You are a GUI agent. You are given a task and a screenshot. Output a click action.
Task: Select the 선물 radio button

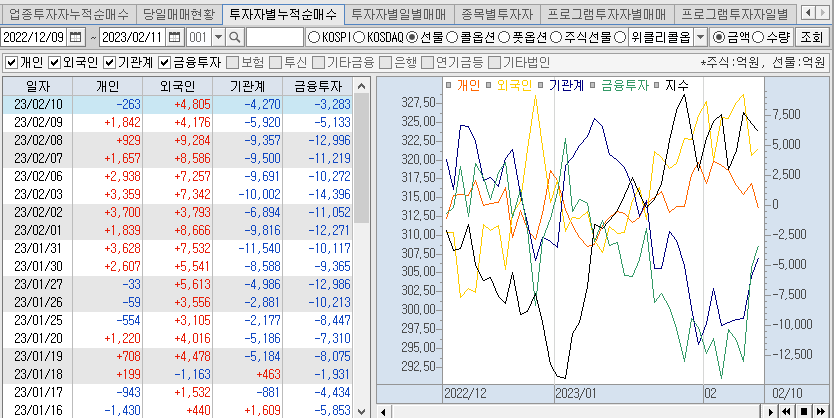pyautogui.click(x=412, y=37)
